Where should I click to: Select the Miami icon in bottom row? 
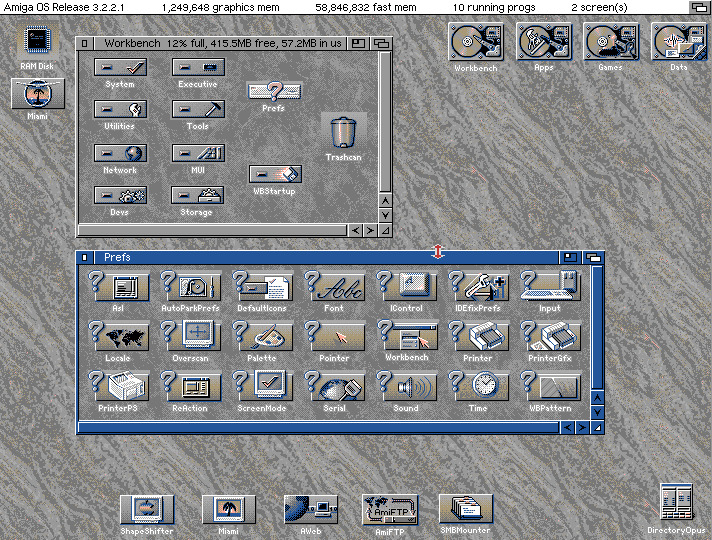pos(228,510)
